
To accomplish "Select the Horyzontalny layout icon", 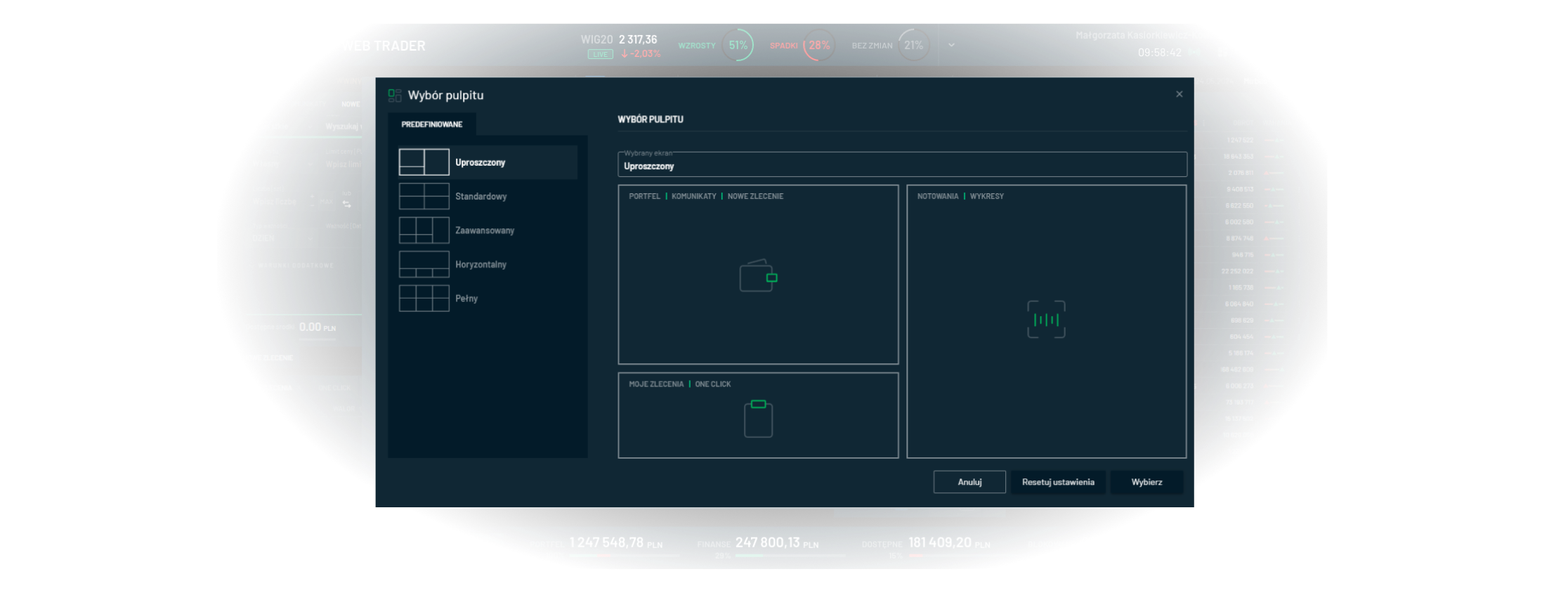I will click(424, 264).
